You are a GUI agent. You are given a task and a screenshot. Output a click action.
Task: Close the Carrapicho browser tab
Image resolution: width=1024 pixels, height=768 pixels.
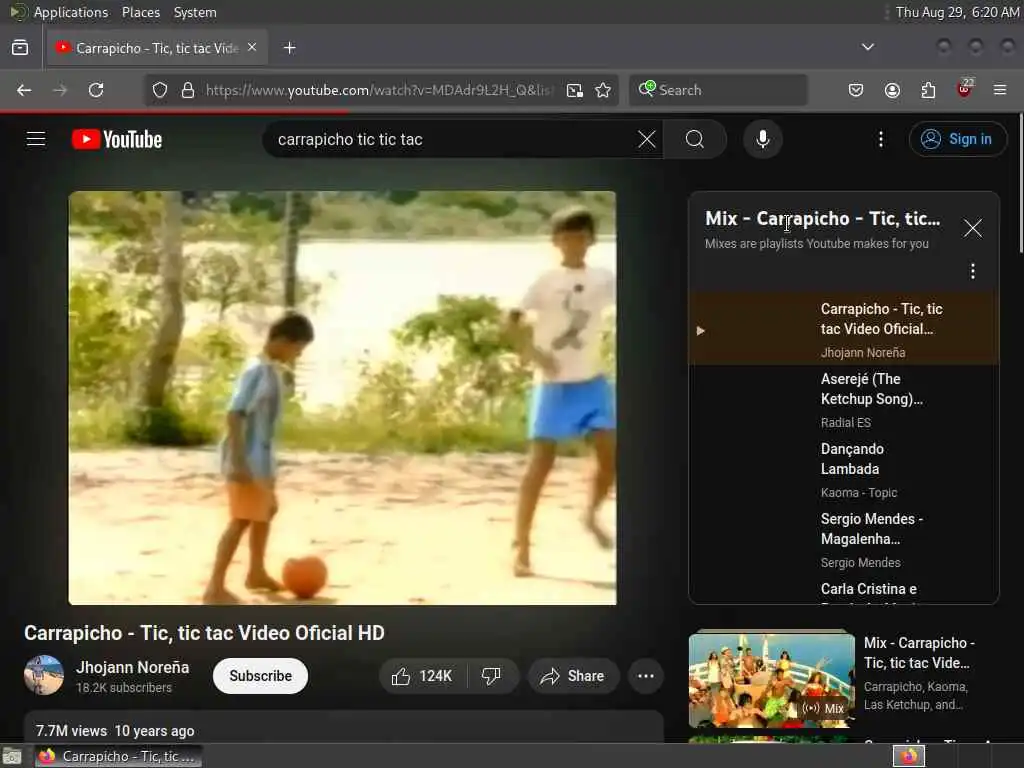pyautogui.click(x=252, y=48)
